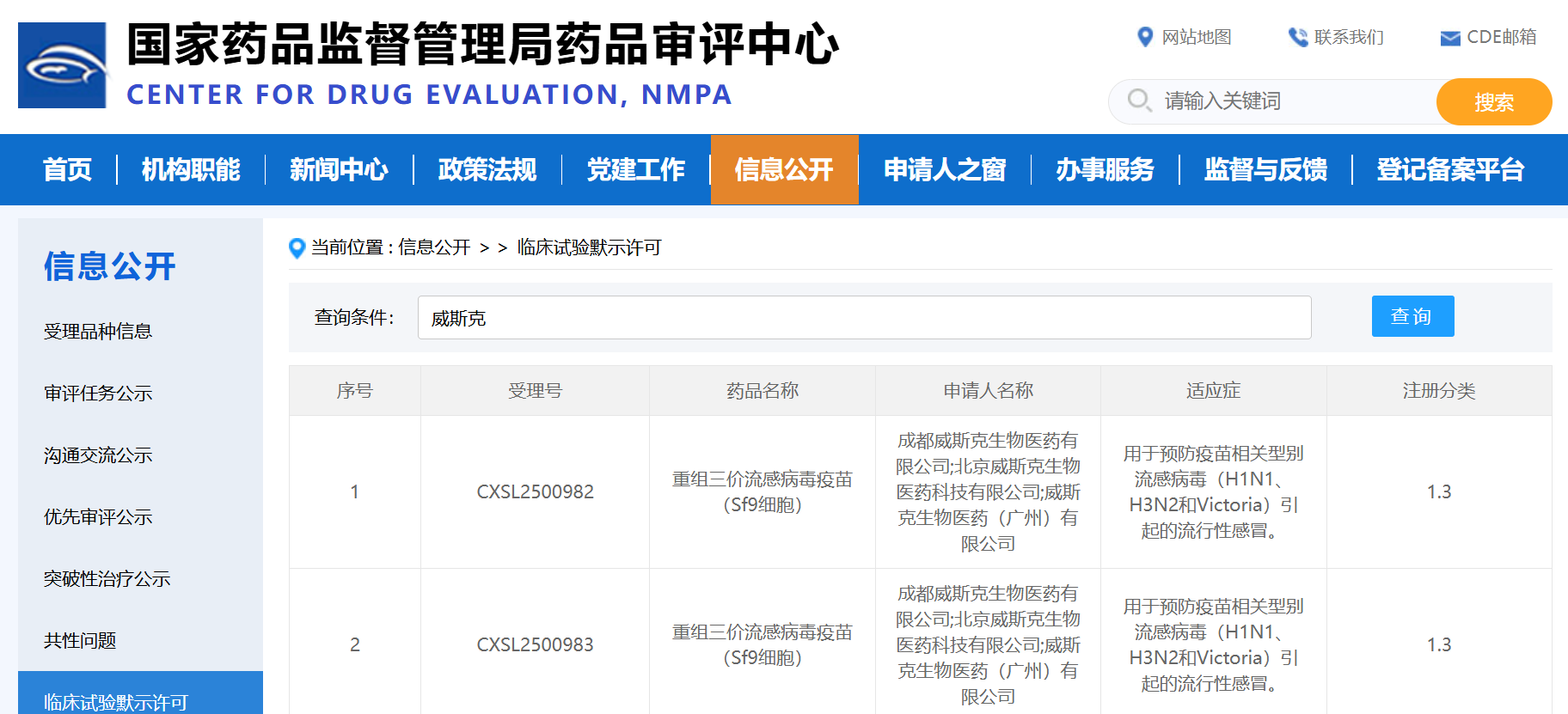Open 优先审评公示 sidebar item
1568x714 pixels.
(98, 517)
